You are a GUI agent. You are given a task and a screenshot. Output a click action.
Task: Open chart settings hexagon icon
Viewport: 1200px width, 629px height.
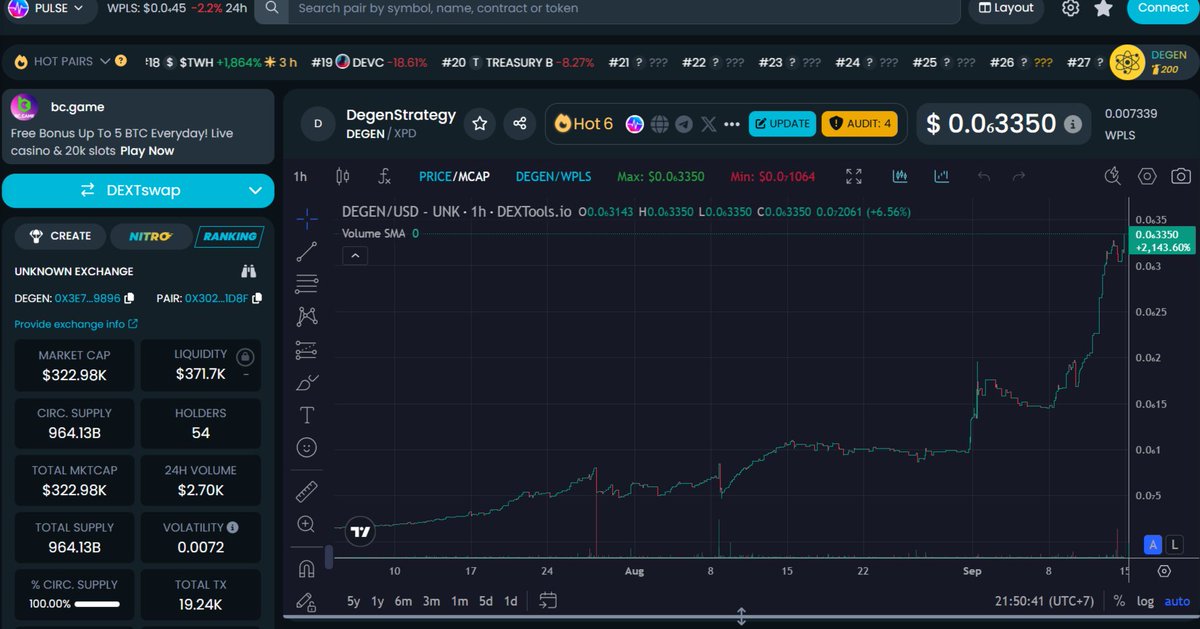point(1147,177)
